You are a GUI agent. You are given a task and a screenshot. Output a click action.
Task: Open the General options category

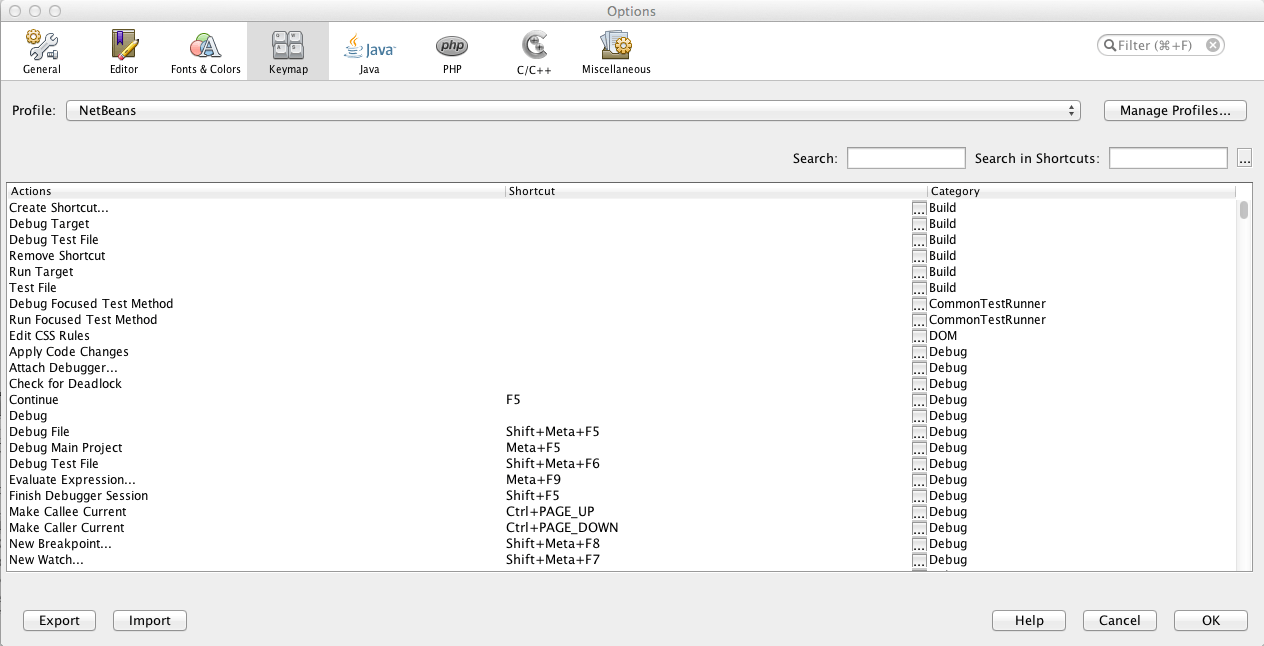[42, 52]
